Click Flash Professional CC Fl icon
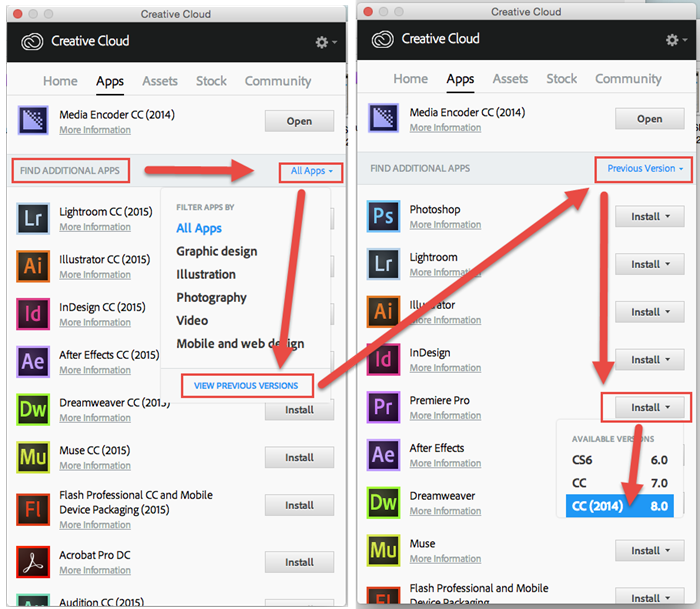The image size is (700, 609). pyautogui.click(x=33, y=509)
